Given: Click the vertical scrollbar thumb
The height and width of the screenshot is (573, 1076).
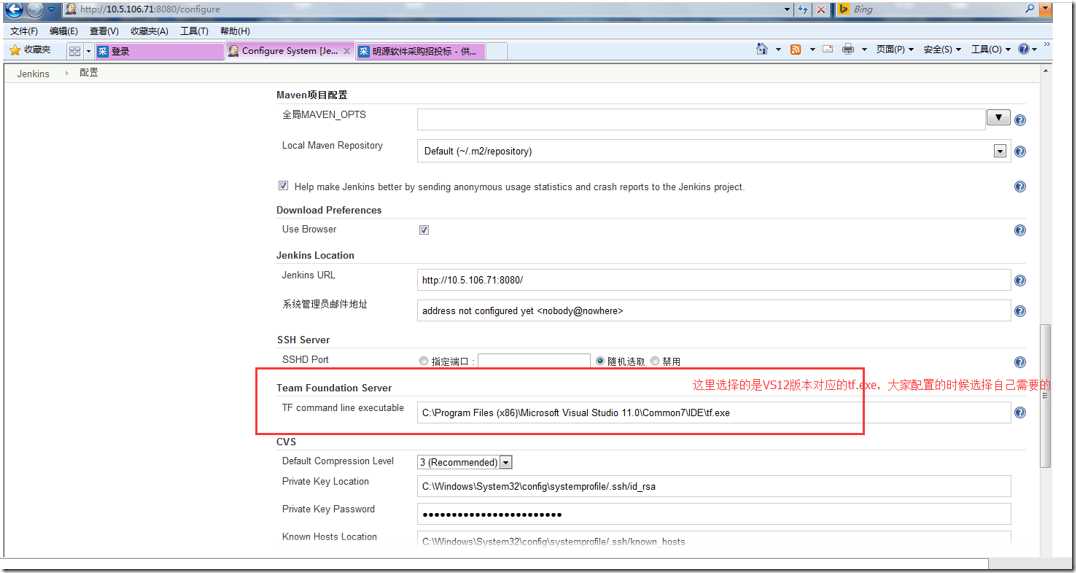Looking at the screenshot, I should [x=1046, y=395].
